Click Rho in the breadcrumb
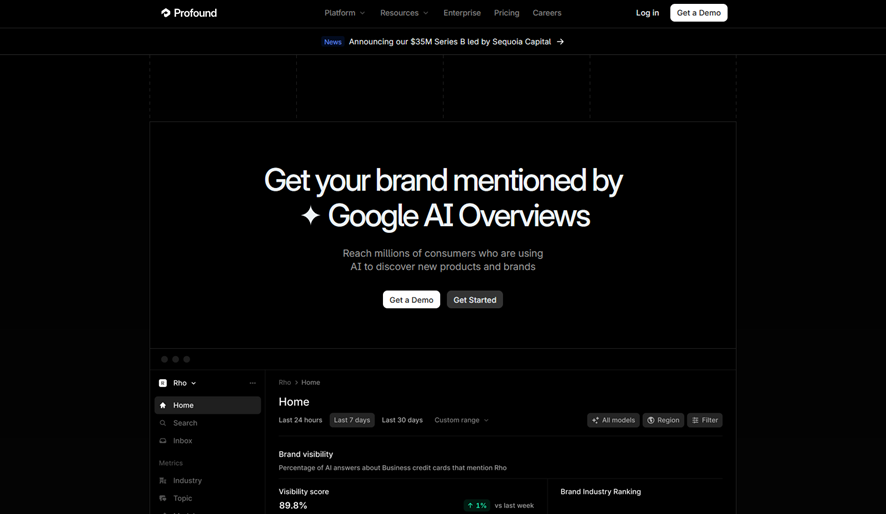The height and width of the screenshot is (514, 886). pos(285,382)
